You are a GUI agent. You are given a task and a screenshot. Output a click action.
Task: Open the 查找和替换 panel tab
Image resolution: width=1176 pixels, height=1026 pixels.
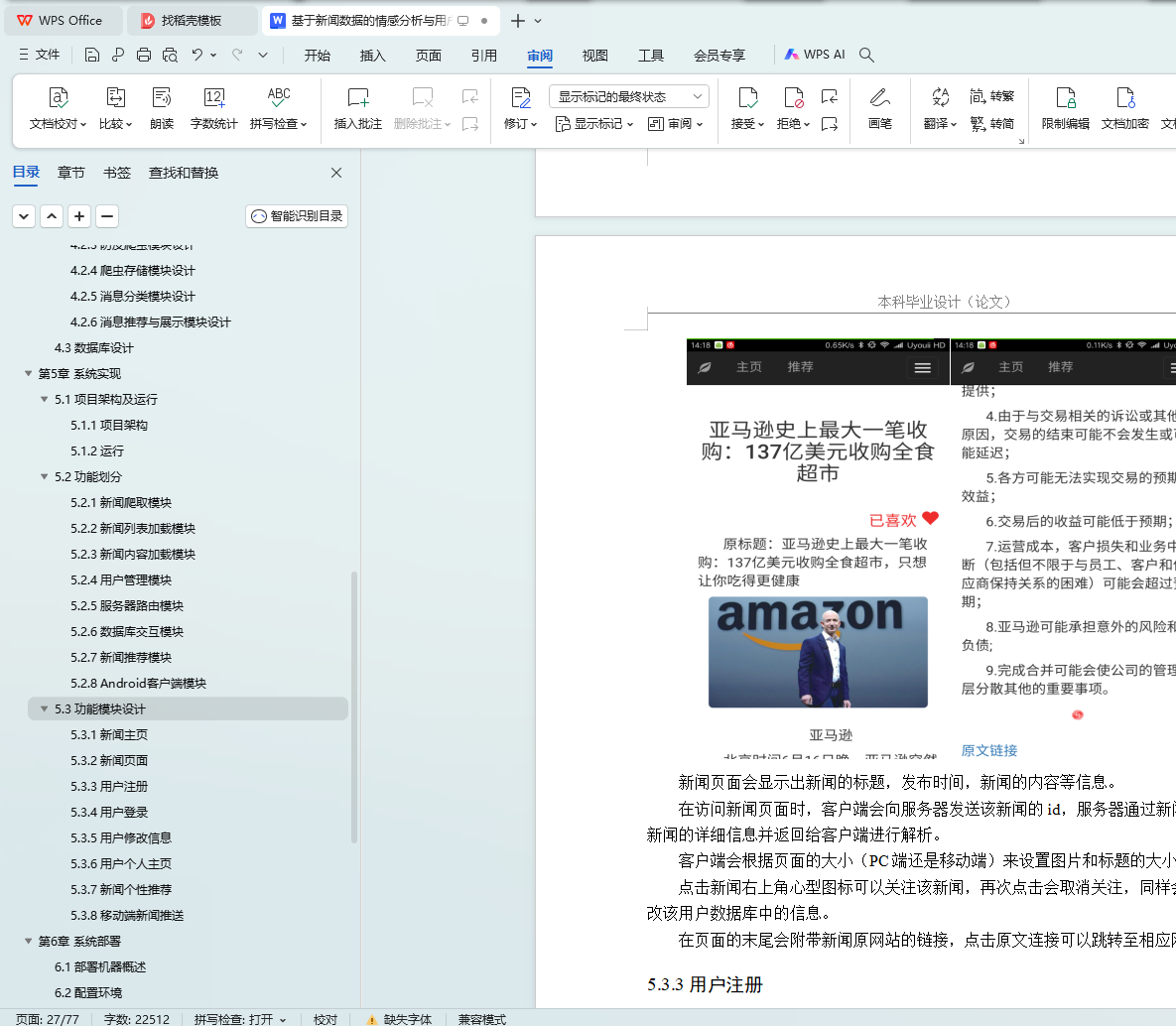184,173
